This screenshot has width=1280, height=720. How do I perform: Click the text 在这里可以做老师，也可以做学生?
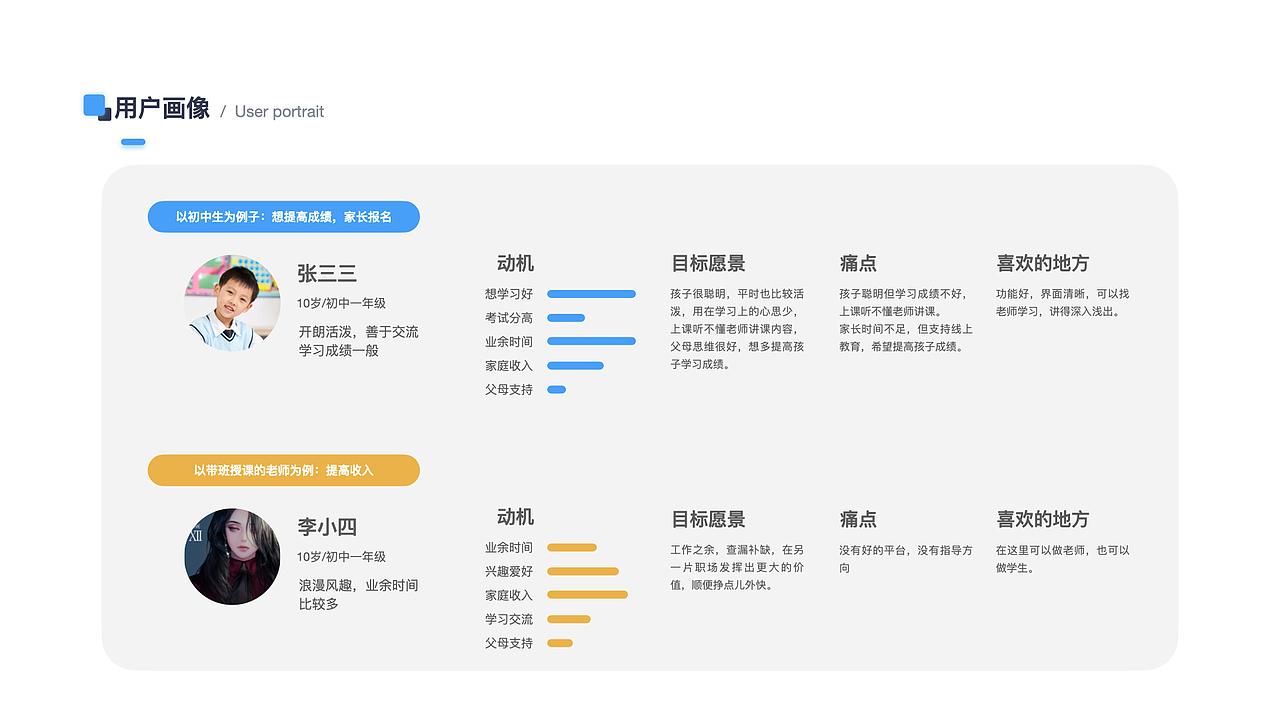(x=1063, y=559)
